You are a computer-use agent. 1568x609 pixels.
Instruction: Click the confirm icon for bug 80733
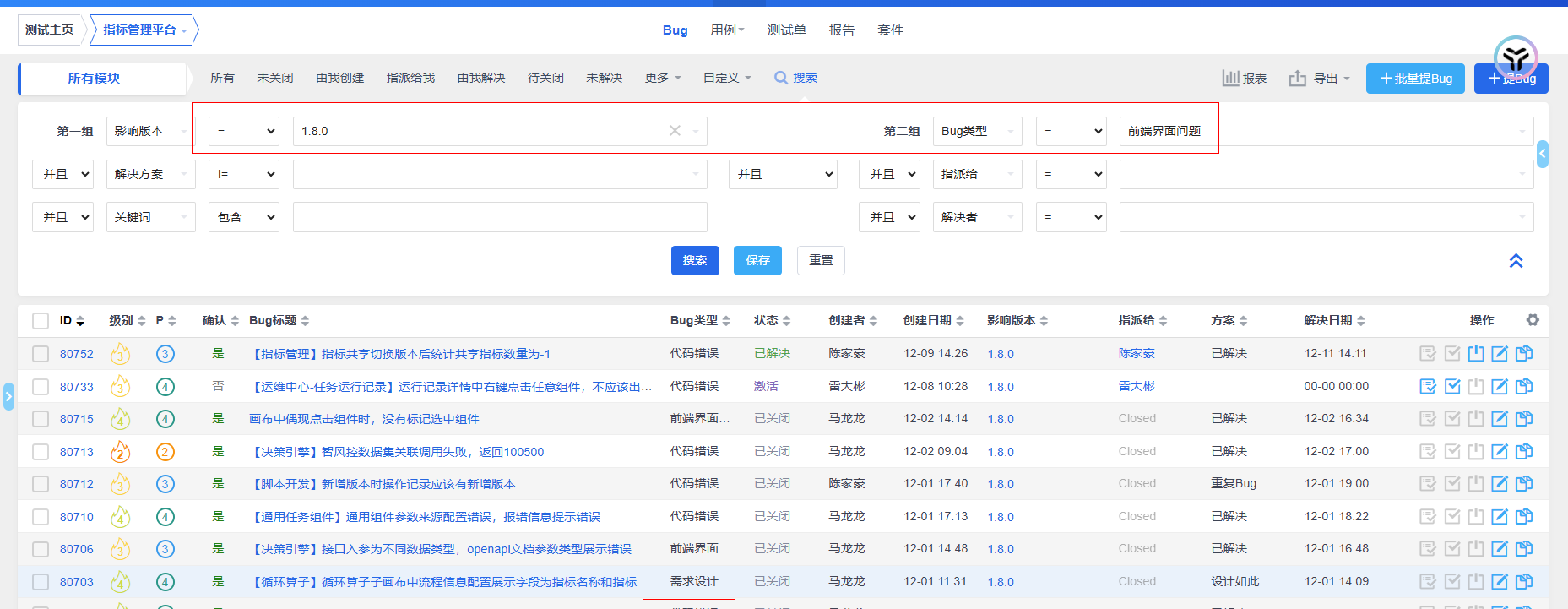[x=1428, y=387]
